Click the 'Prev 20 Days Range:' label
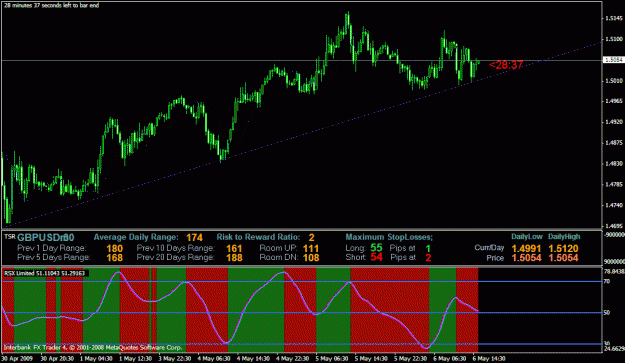 click(175, 257)
